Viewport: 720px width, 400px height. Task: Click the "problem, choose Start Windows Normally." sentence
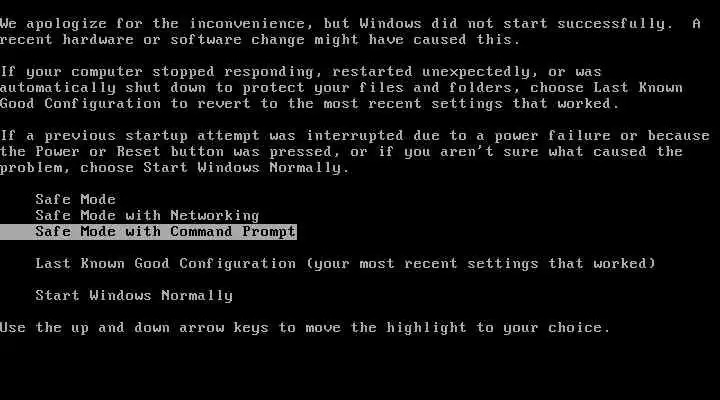point(175,168)
